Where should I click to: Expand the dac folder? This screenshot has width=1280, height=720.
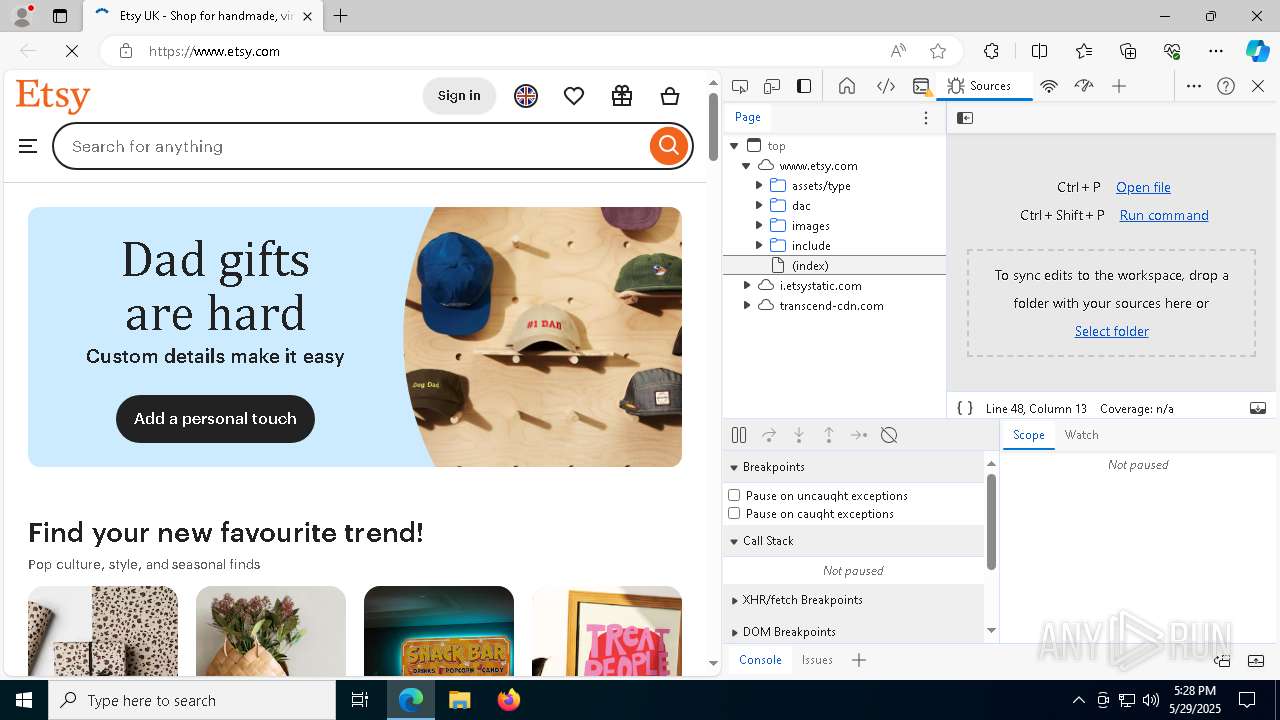coord(759,206)
